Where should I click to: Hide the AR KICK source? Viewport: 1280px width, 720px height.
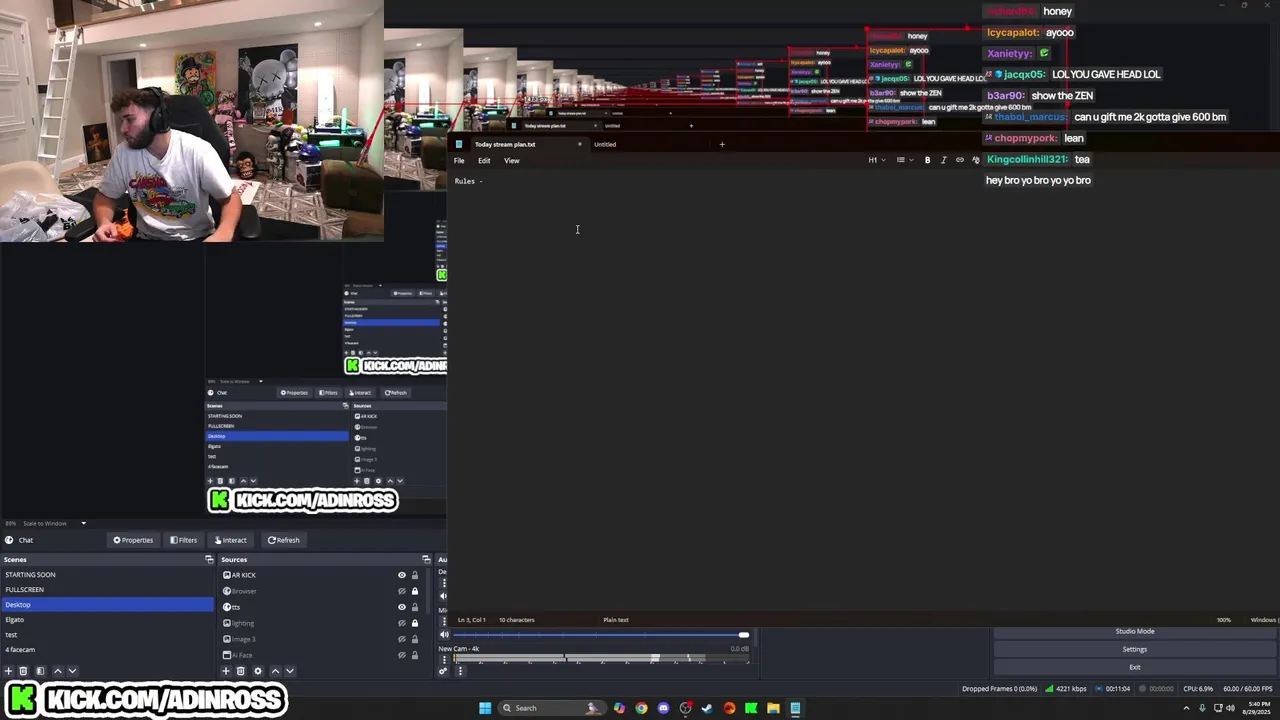402,575
